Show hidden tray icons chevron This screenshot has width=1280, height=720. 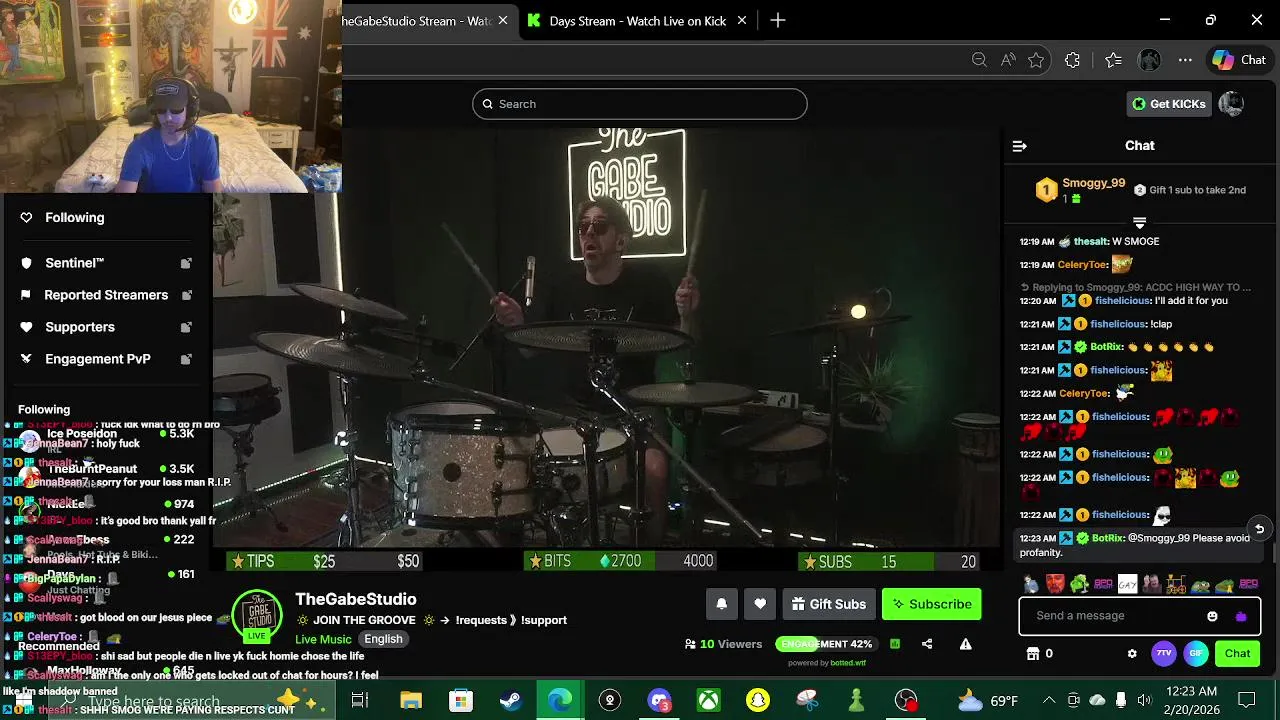pos(1048,700)
